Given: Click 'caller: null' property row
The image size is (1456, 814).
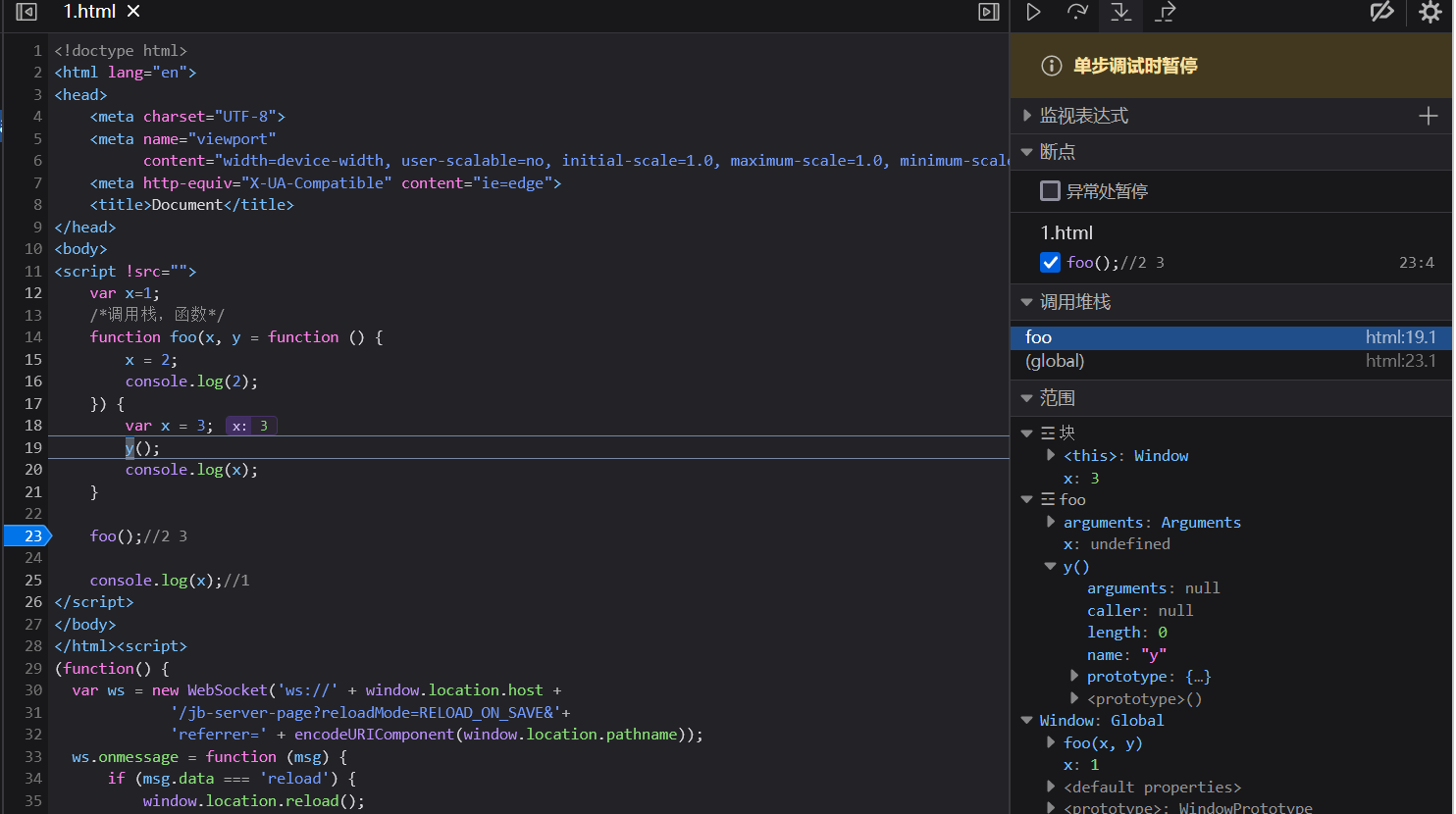Looking at the screenshot, I should [x=1140, y=611].
